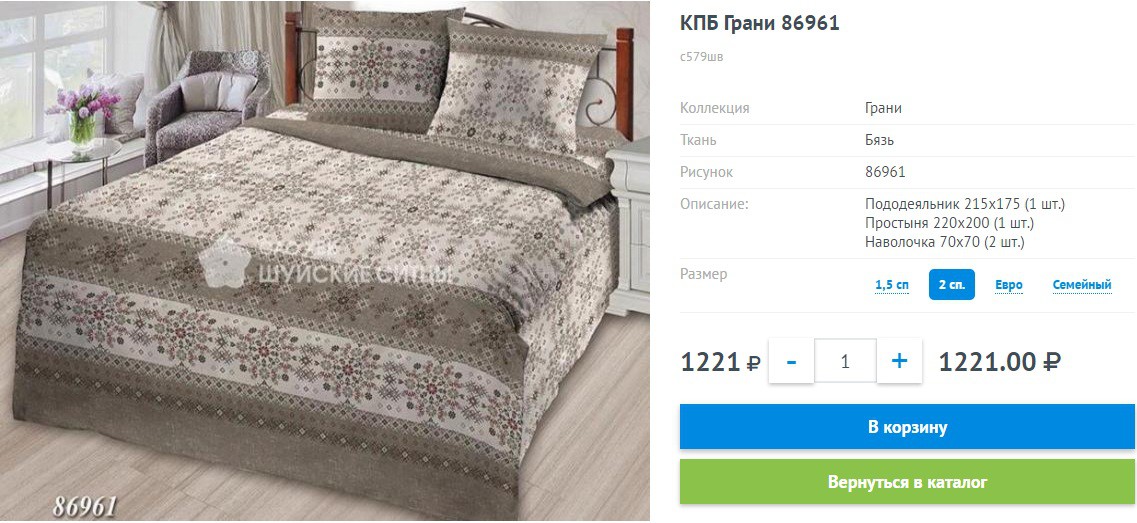This screenshot has height=523, width=1137.
Task: Click the КПБ Грани 86961 product title
Action: (x=759, y=23)
